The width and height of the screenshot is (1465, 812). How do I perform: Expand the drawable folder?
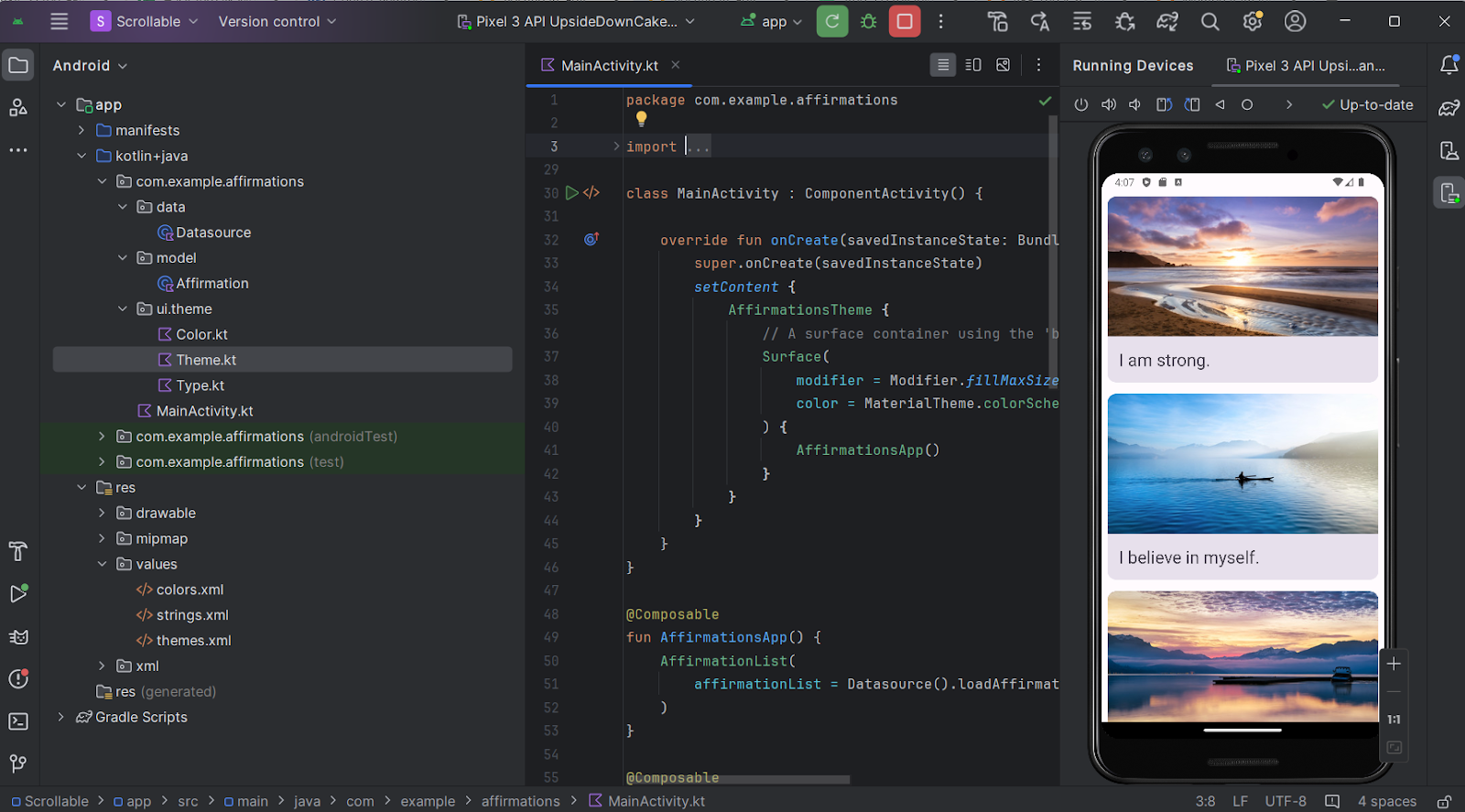click(102, 513)
